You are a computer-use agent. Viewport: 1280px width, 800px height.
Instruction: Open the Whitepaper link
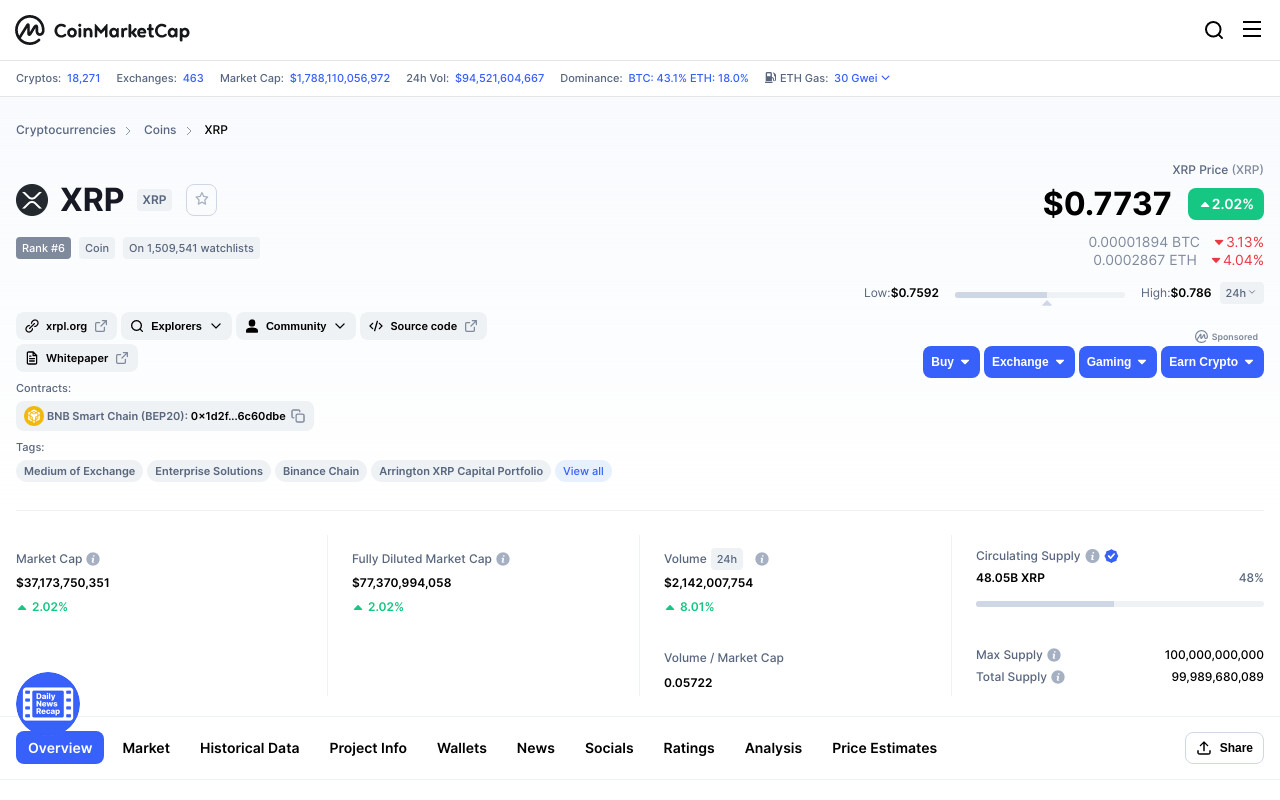(77, 358)
